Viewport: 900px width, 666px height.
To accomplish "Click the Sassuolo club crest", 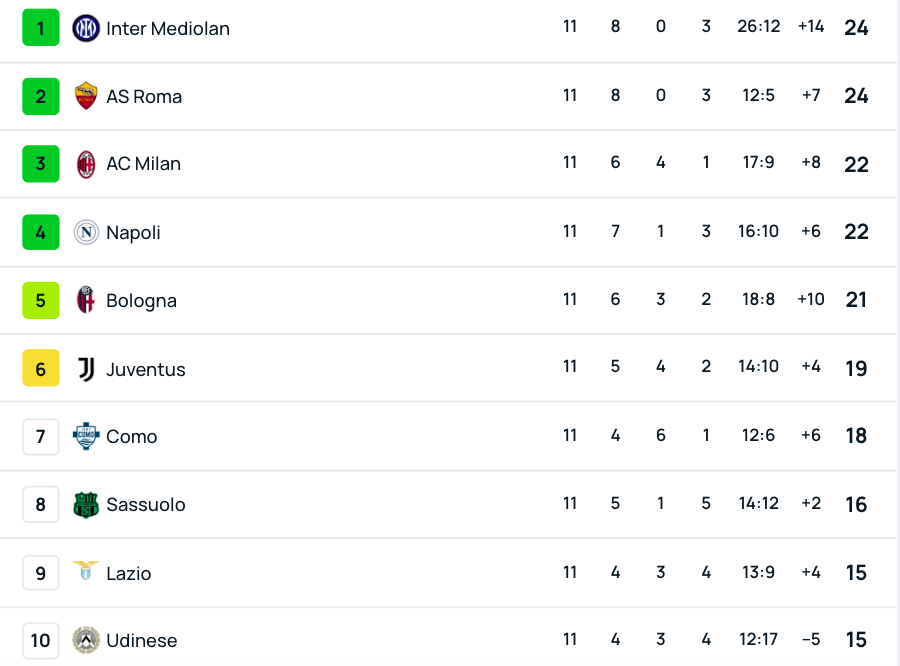I will point(87,505).
